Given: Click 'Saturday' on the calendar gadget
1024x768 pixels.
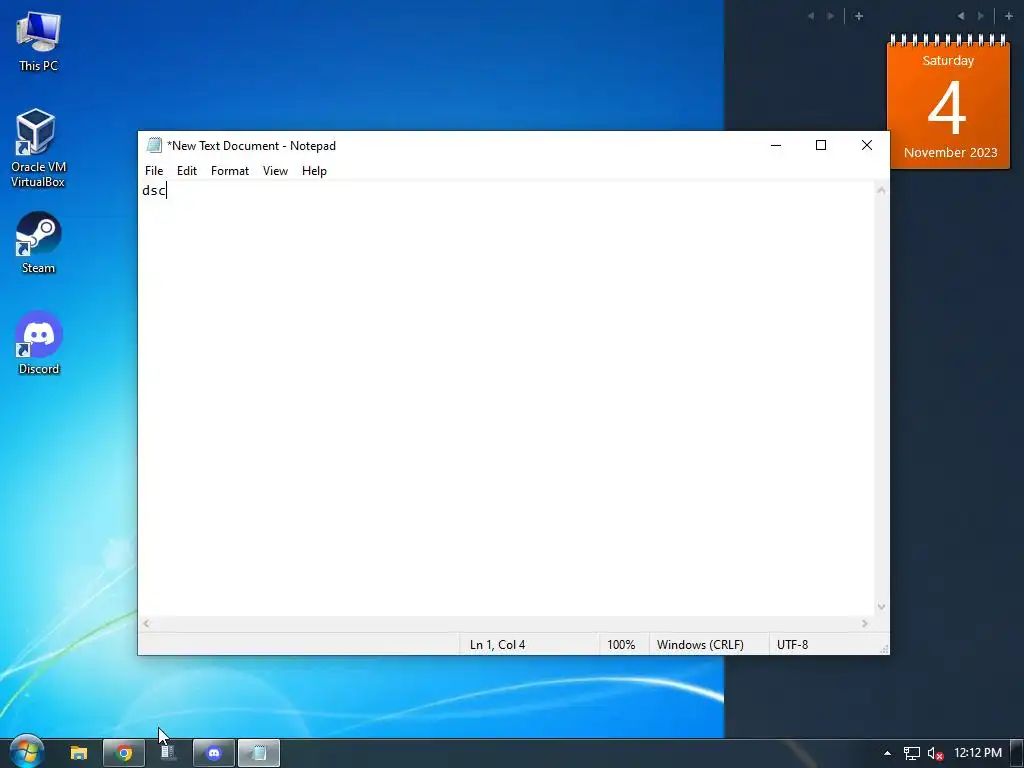Looking at the screenshot, I should [948, 61].
